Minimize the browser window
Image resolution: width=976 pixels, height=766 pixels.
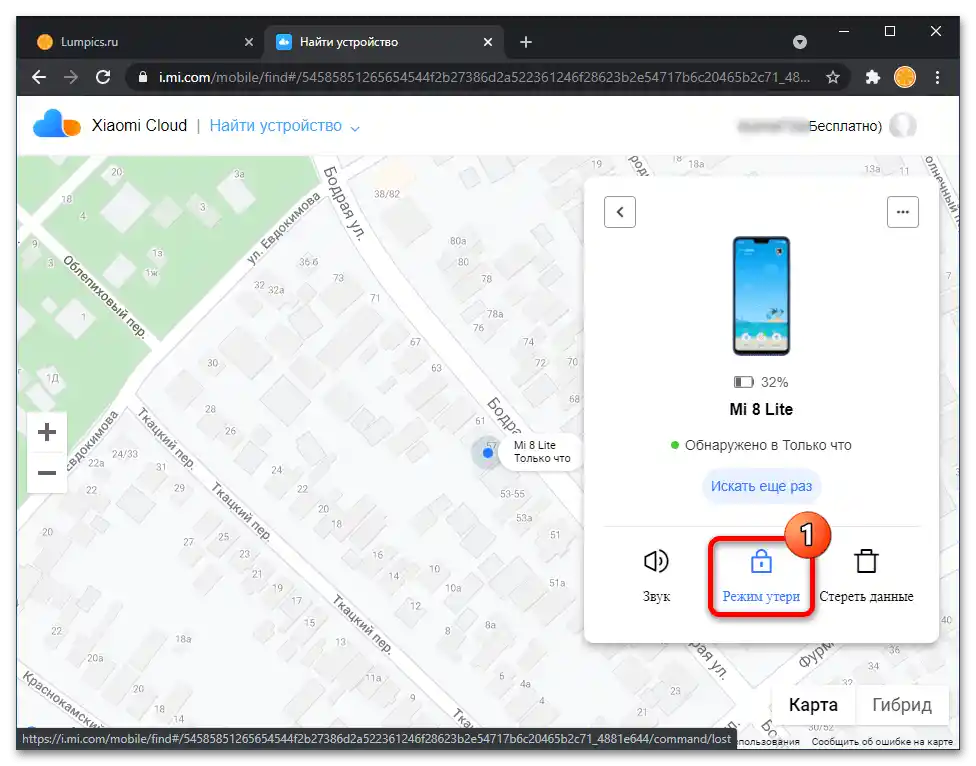[844, 31]
